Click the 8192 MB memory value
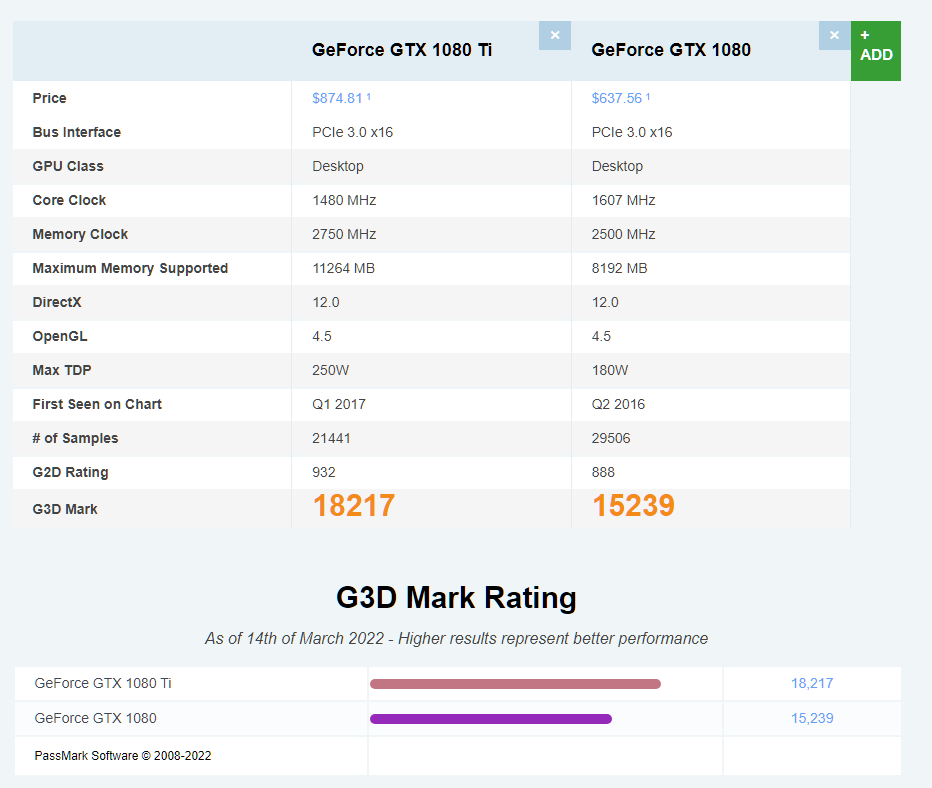The height and width of the screenshot is (788, 932). pyautogui.click(x=619, y=268)
